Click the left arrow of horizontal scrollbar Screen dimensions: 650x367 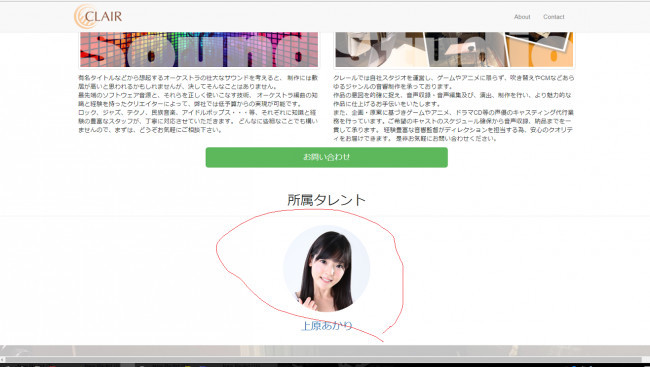pyautogui.click(x=2, y=360)
